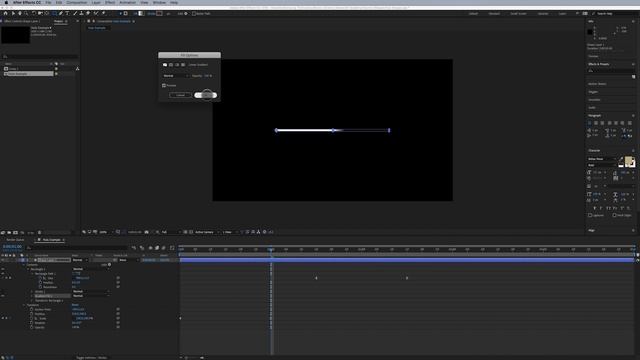Select the Puppet Pin tool

tap(103, 13)
